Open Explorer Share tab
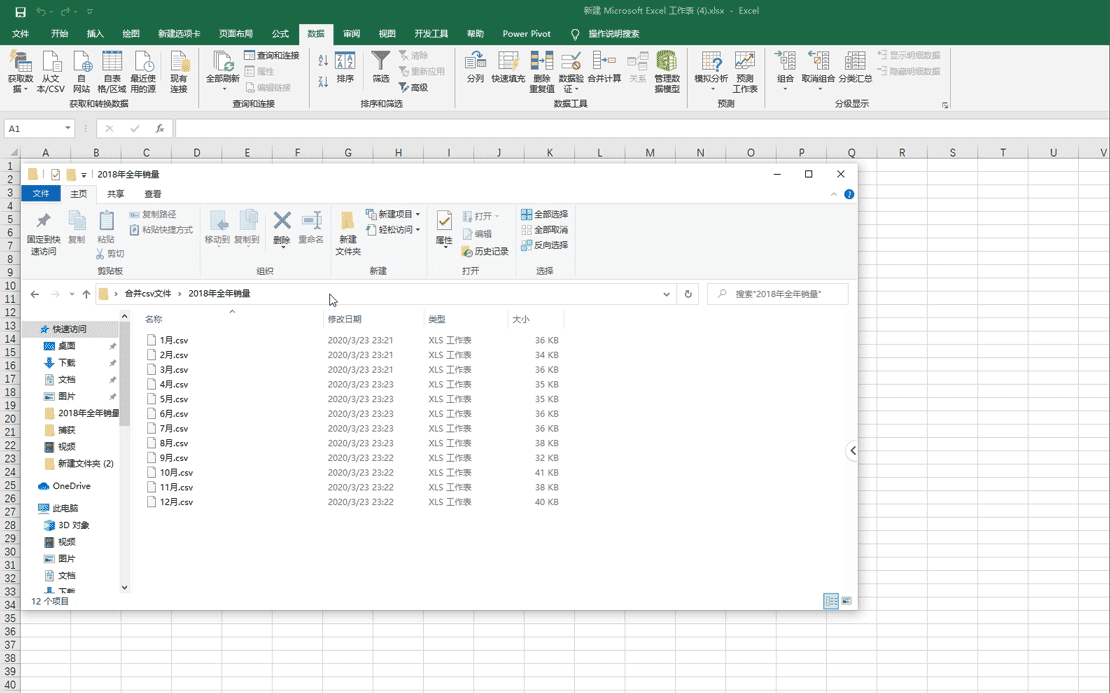 (115, 194)
